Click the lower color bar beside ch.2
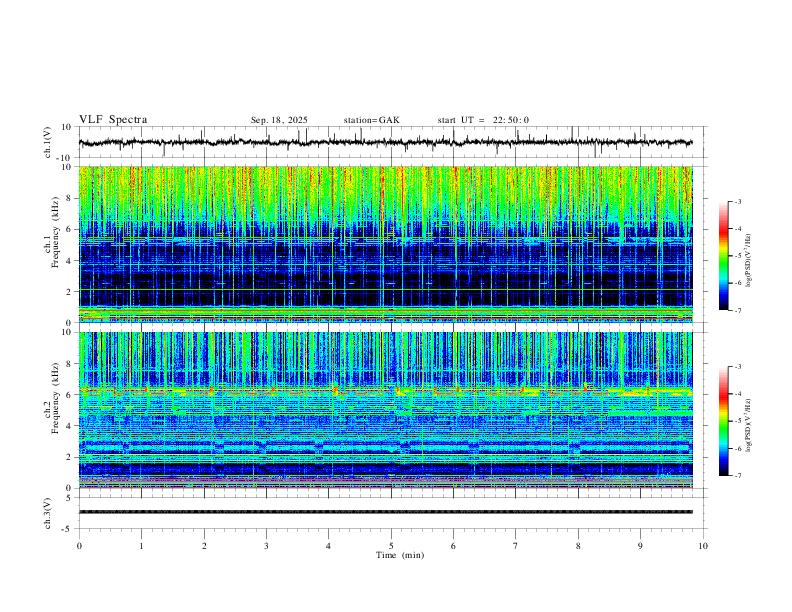This screenshot has width=792, height=612. [x=724, y=421]
